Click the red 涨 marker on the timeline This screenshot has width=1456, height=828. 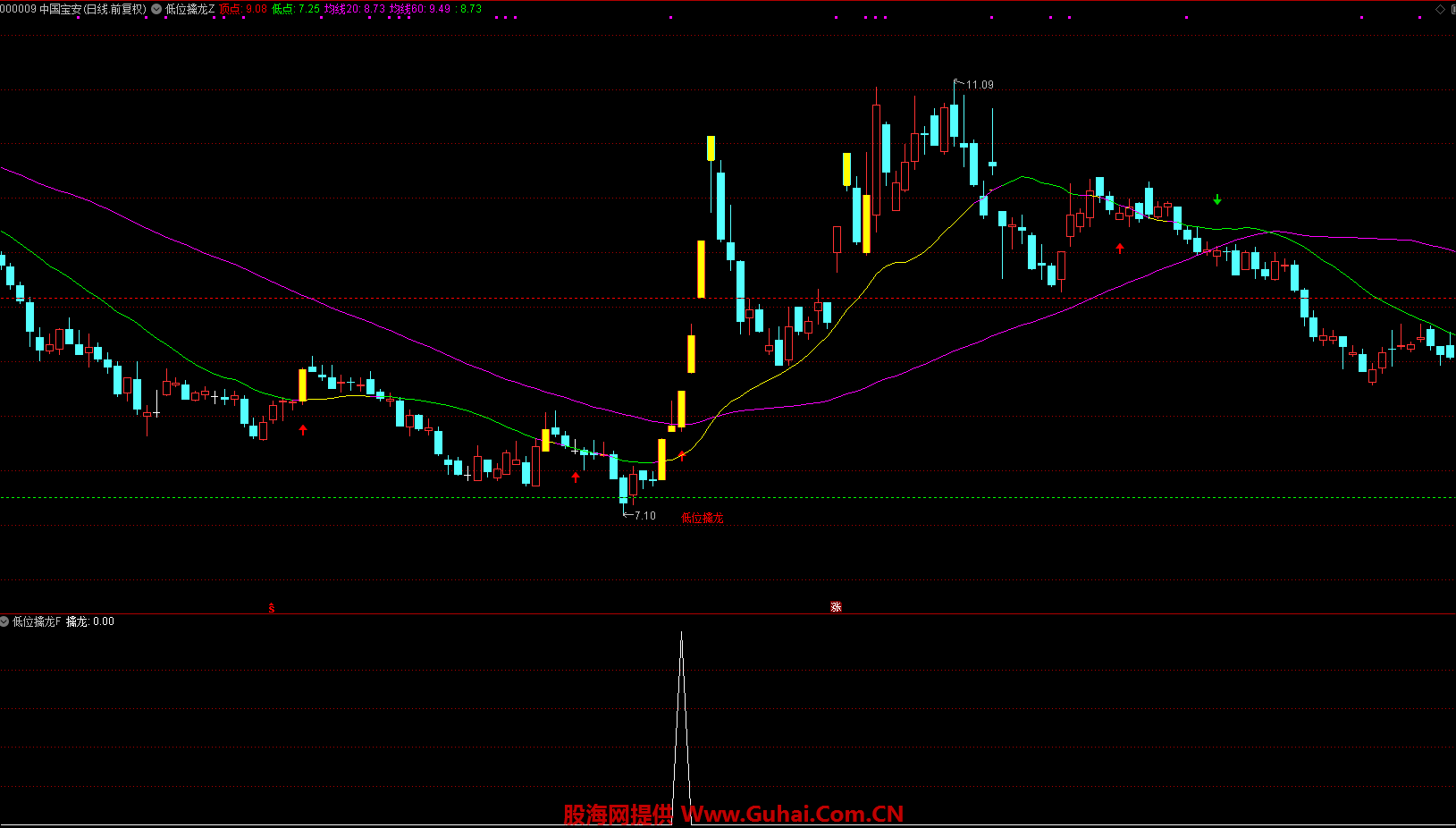(836, 607)
